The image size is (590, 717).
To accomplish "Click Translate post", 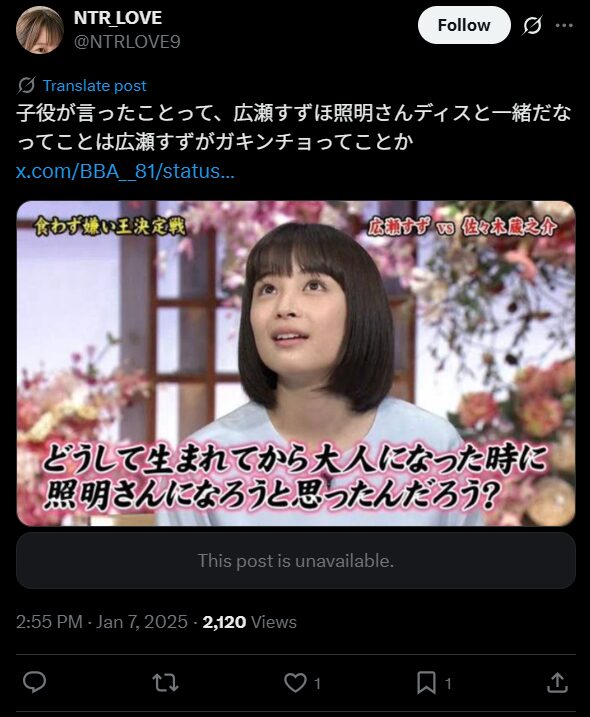I will (x=95, y=86).
